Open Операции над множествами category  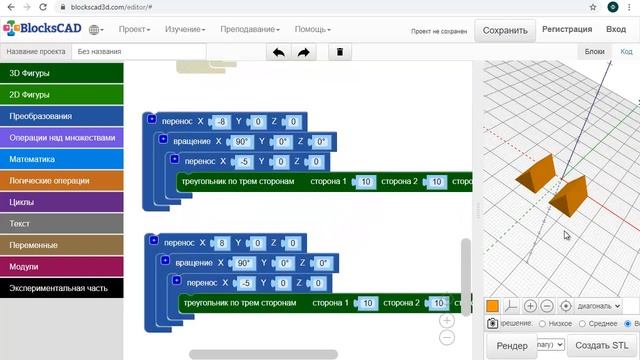click(x=62, y=138)
